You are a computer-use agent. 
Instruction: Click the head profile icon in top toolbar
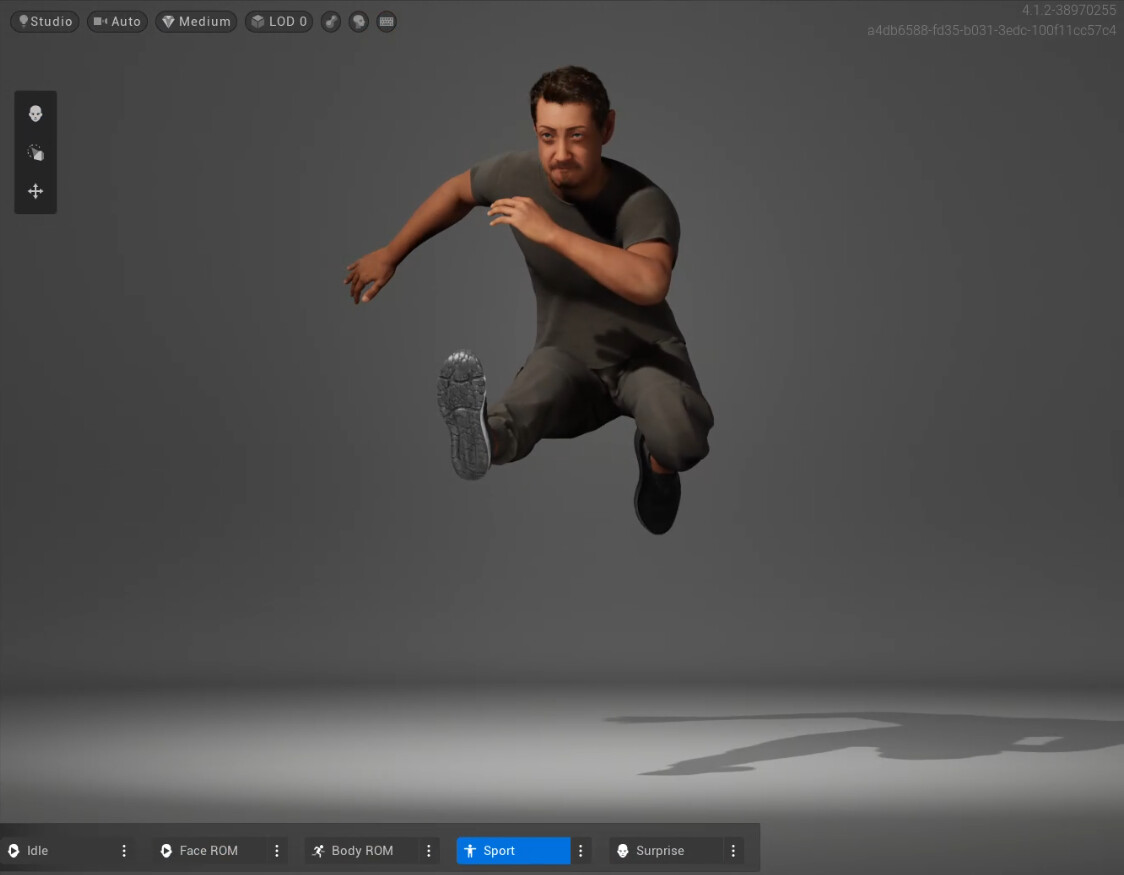358,21
